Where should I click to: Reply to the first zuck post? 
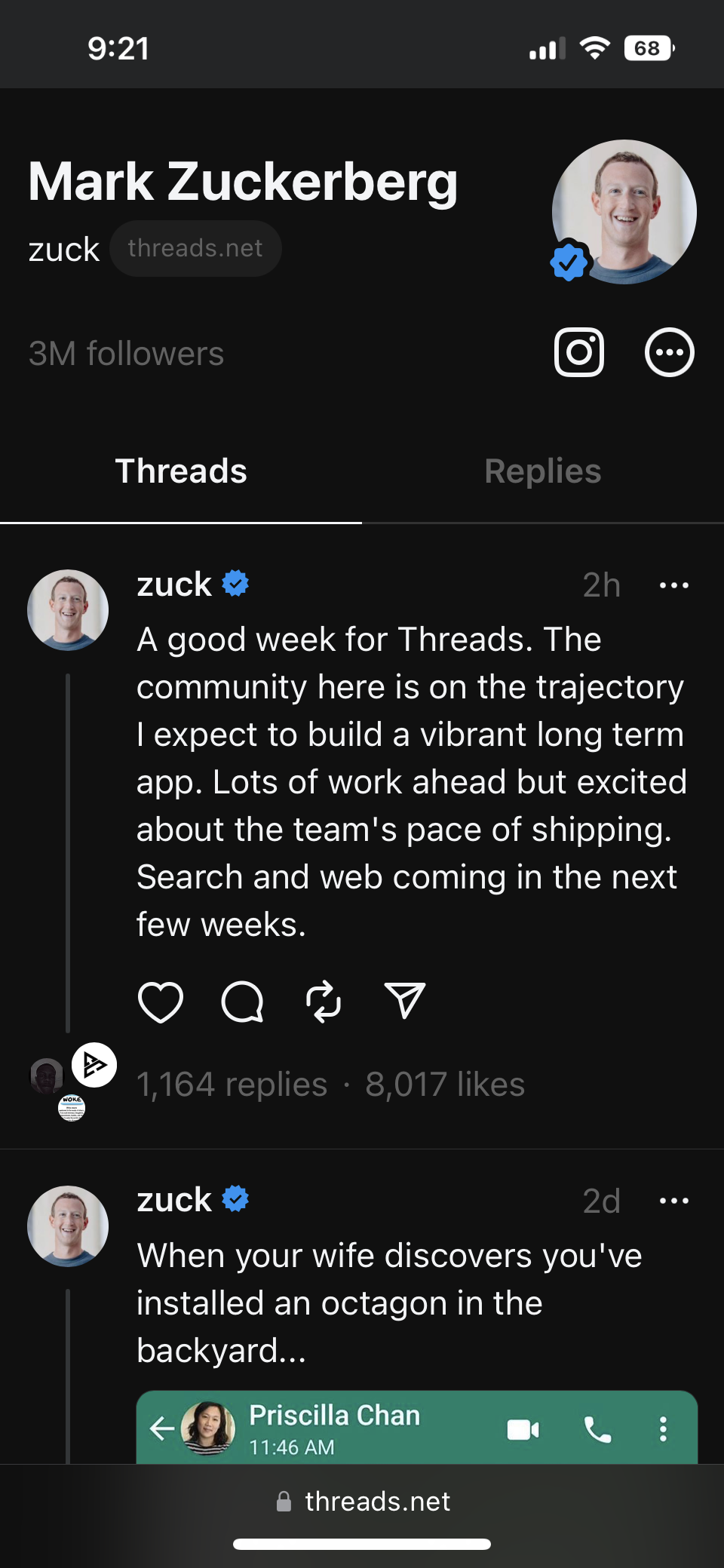[x=242, y=1002]
